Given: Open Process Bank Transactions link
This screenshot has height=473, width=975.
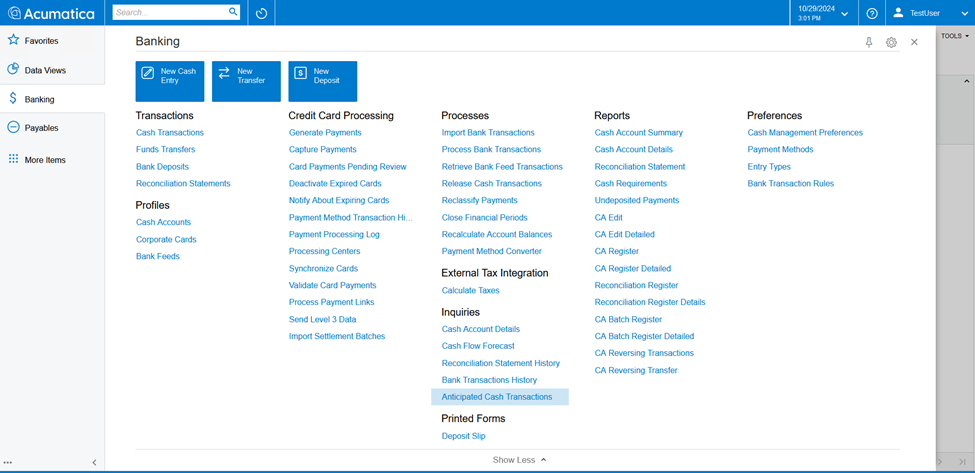Looking at the screenshot, I should pos(491,149).
